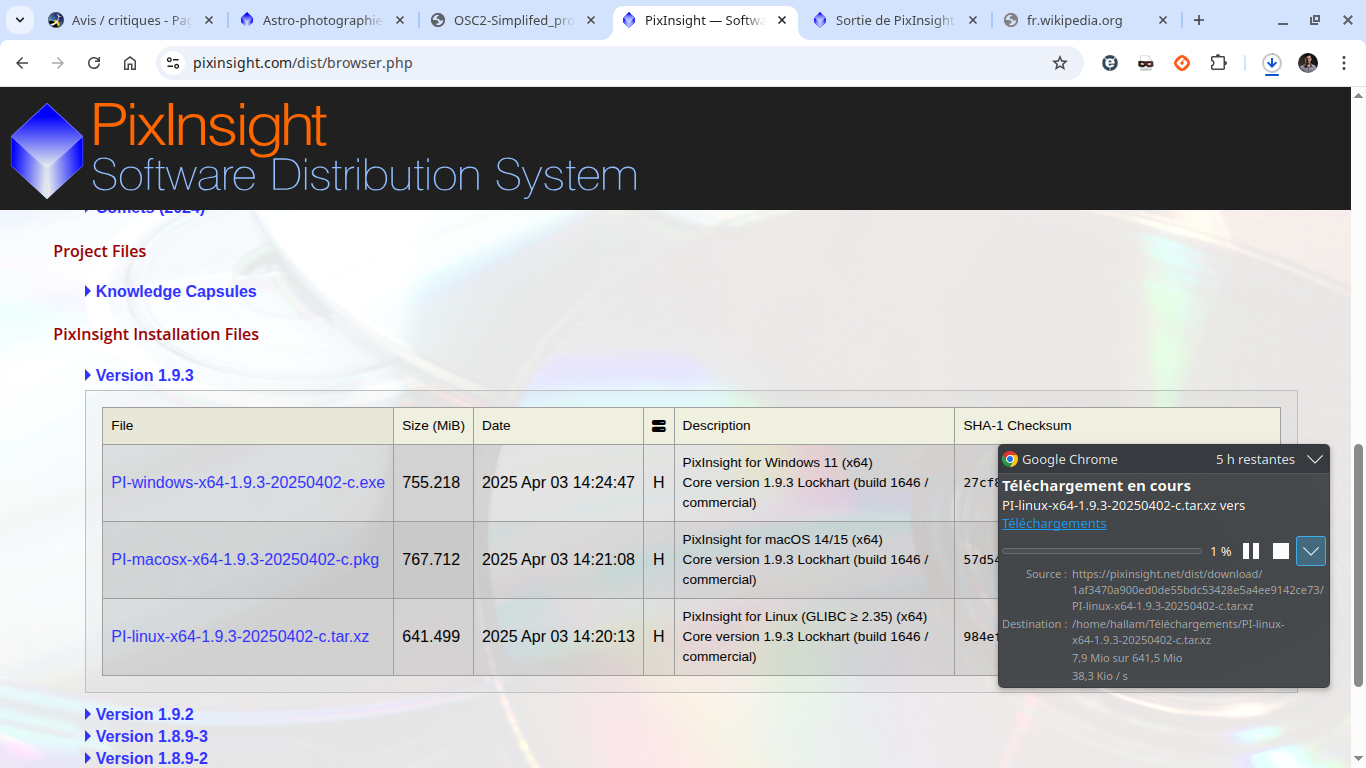Select the 767.712 size cell
The height and width of the screenshot is (768, 1366).
pyautogui.click(x=431, y=559)
